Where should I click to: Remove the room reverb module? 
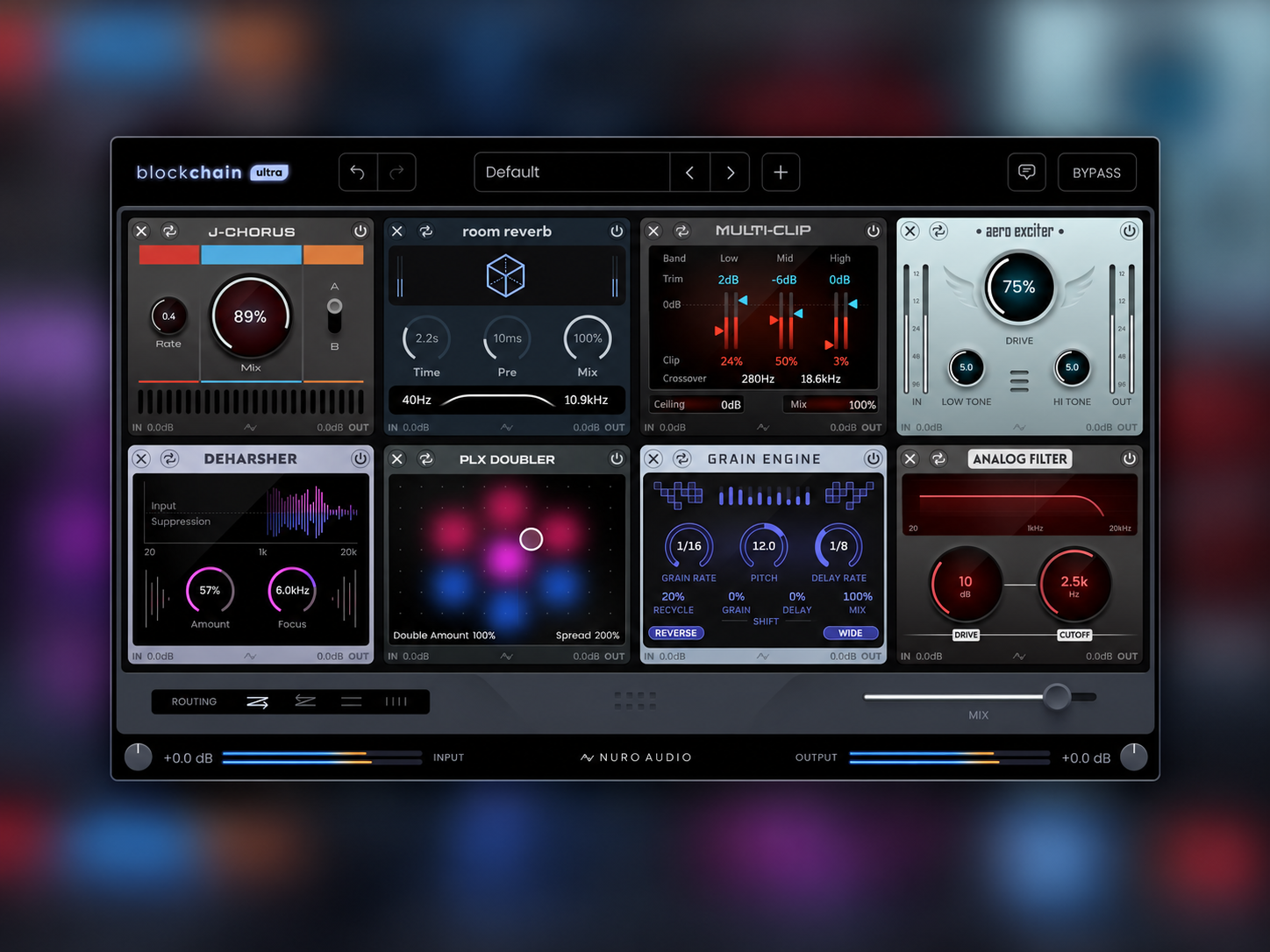pos(397,231)
